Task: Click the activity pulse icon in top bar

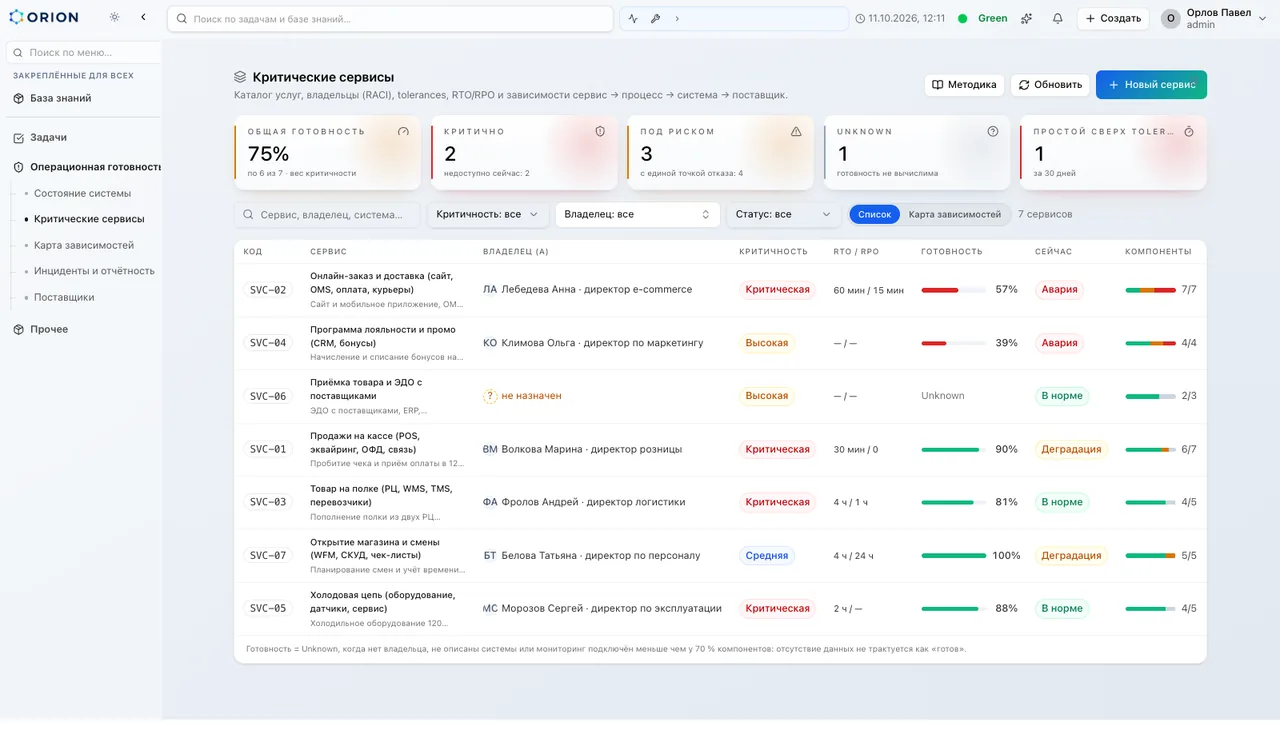Action: (633, 19)
